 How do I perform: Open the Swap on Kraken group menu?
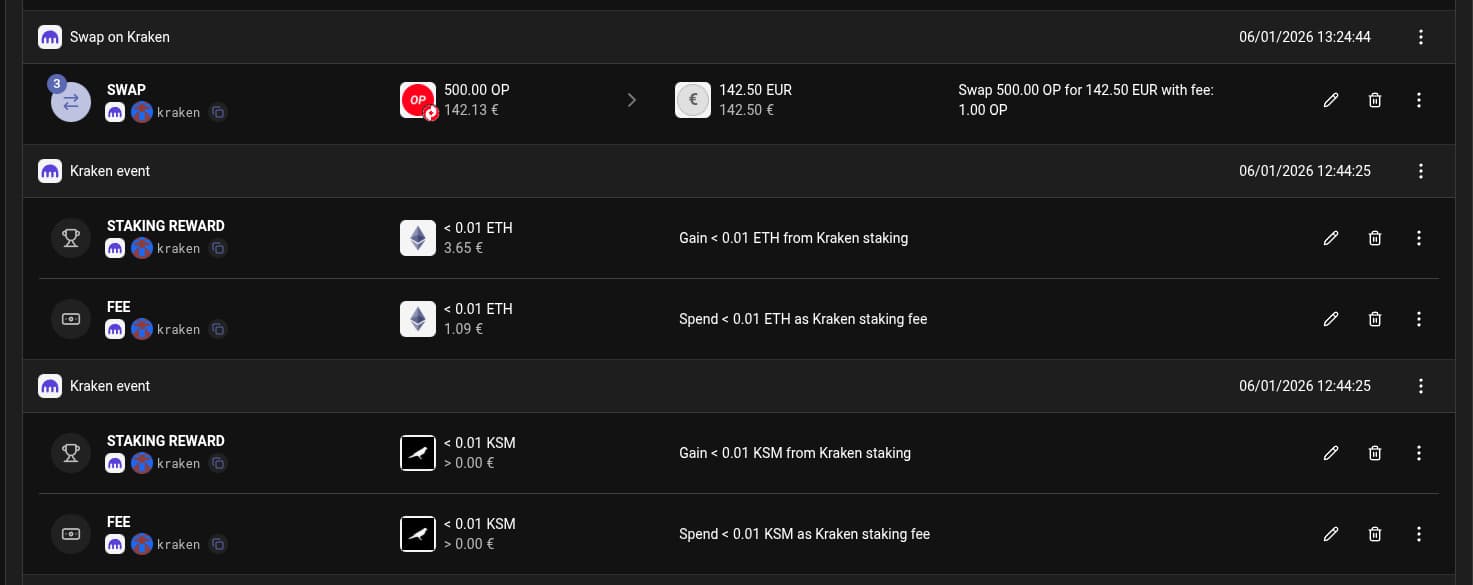pos(1421,37)
